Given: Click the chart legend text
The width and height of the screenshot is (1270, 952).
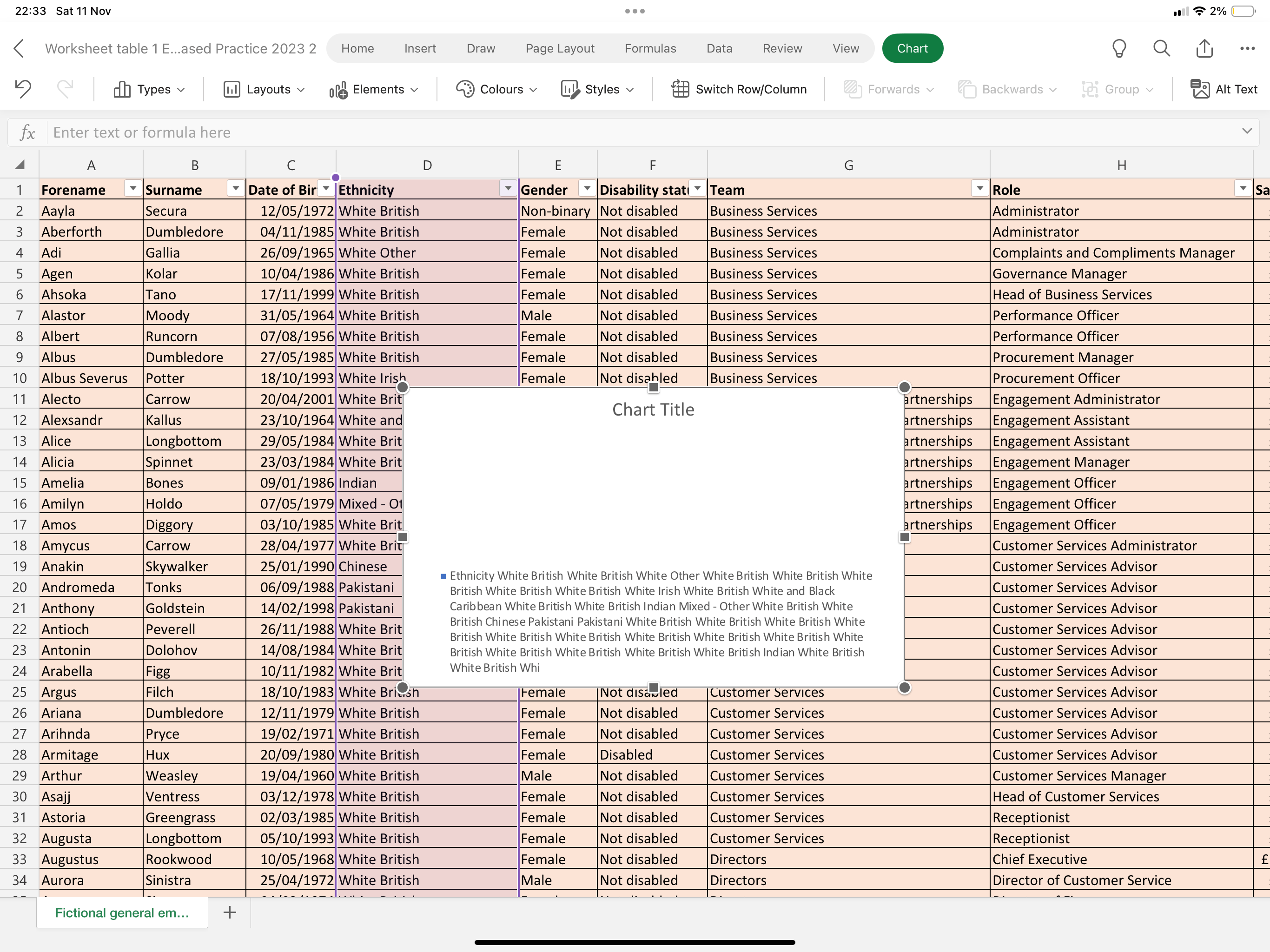Looking at the screenshot, I should (x=657, y=621).
